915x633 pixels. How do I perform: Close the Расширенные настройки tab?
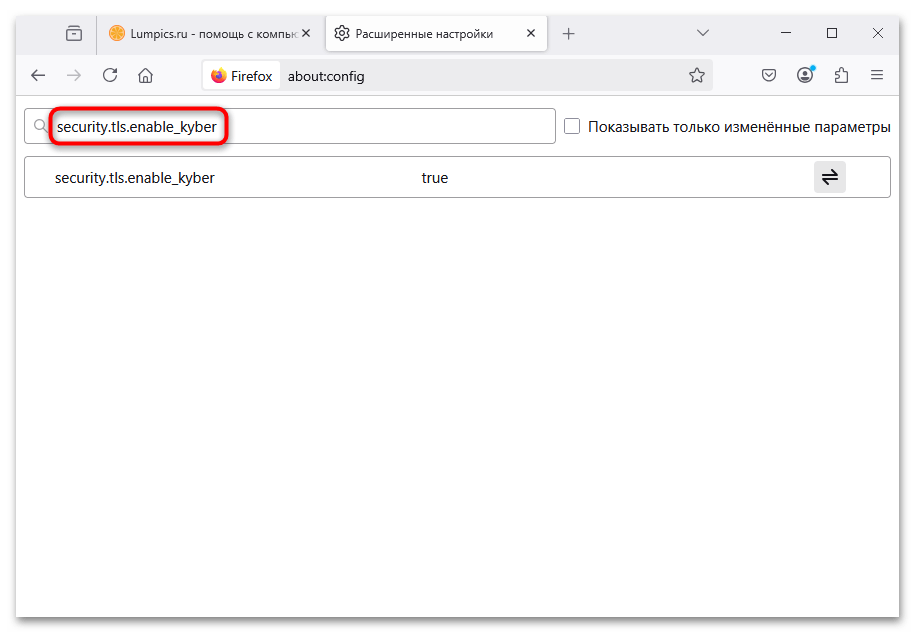point(531,34)
